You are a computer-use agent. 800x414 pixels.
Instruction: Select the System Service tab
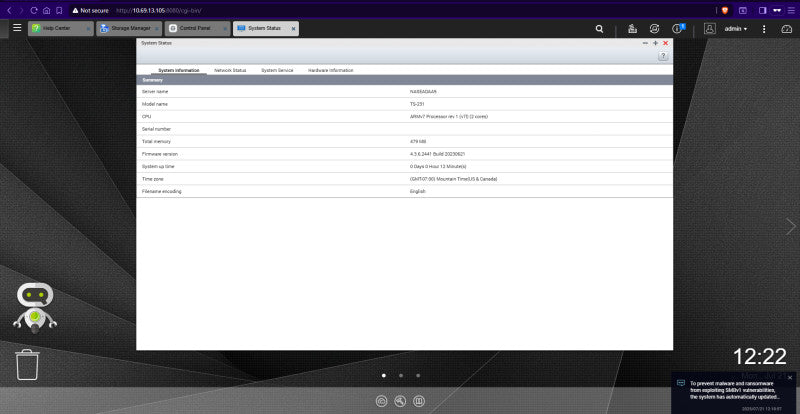[277, 70]
